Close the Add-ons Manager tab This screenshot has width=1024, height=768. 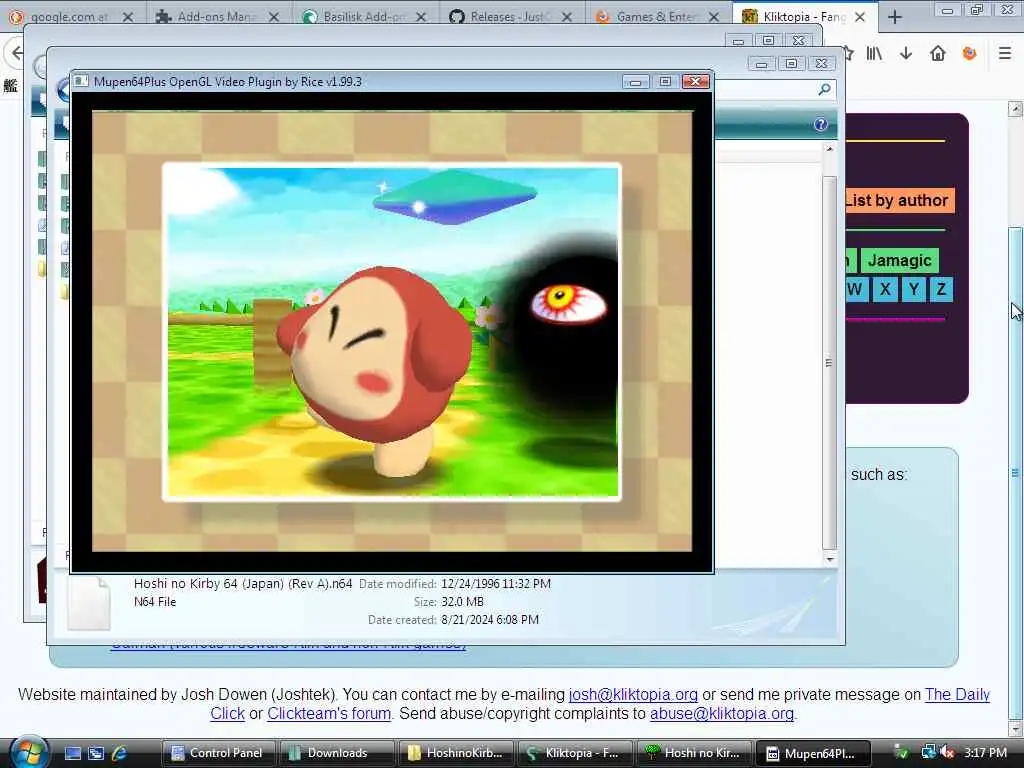click(274, 17)
